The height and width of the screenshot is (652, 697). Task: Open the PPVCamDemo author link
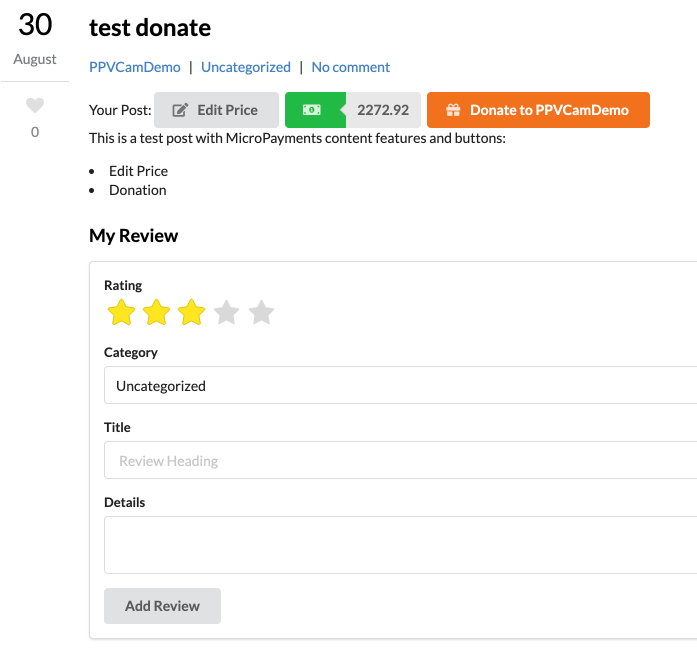135,67
